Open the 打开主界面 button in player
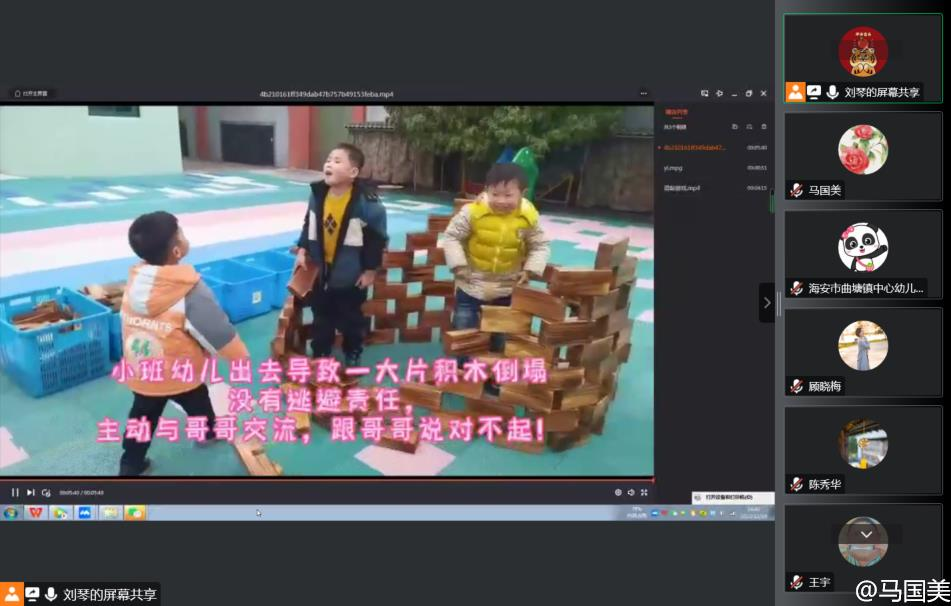Screen dimensions: 951x606 click(x=32, y=93)
